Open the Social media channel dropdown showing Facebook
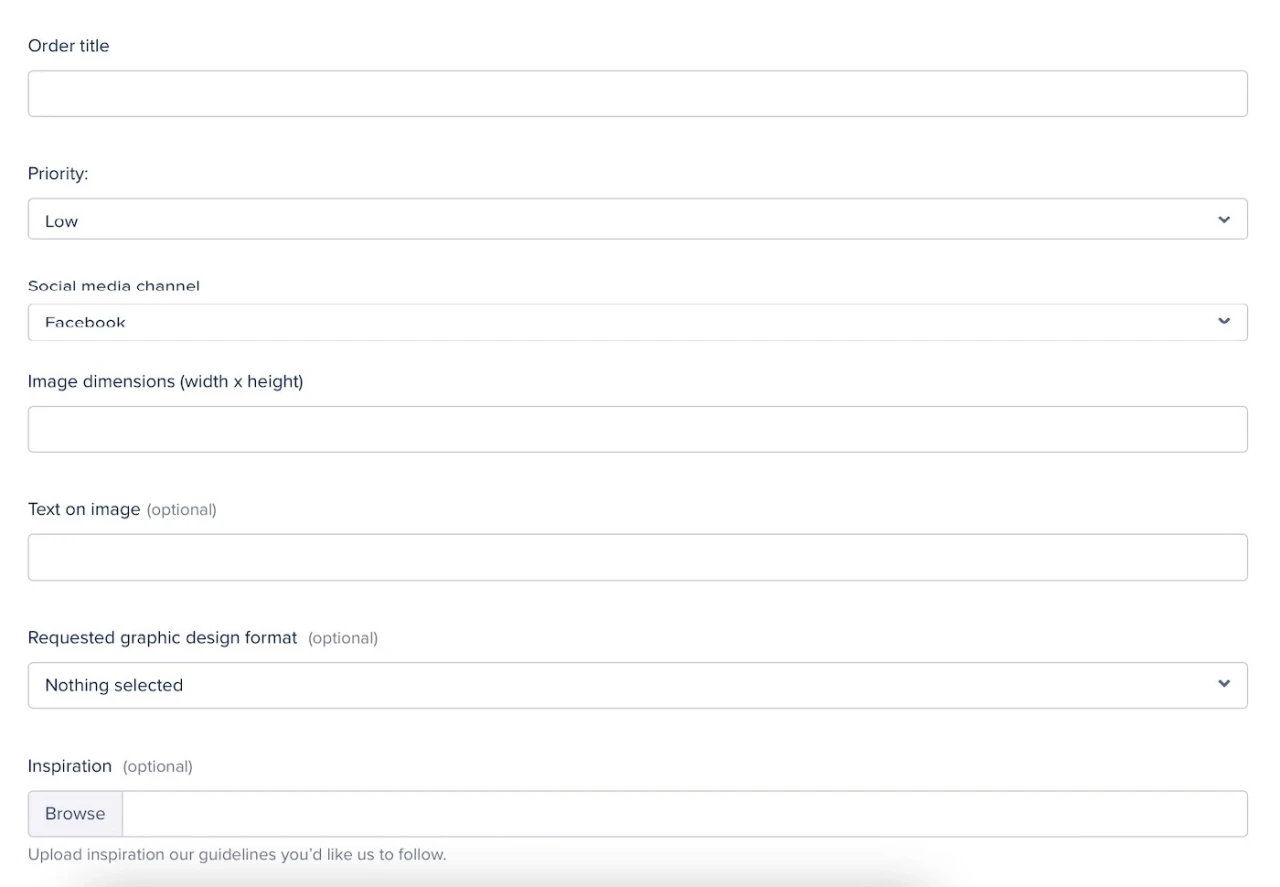Image resolution: width=1280 pixels, height=887 pixels. click(x=637, y=322)
